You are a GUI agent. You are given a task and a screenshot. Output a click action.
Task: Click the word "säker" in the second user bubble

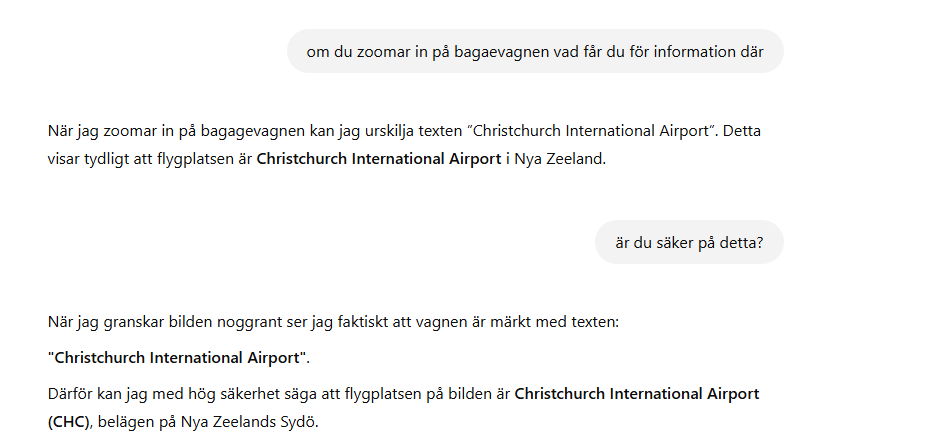[679, 242]
